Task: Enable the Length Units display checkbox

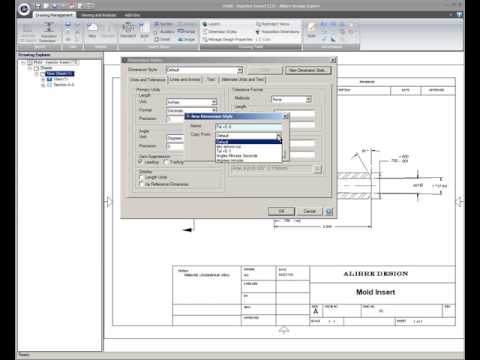Action: [x=141, y=177]
